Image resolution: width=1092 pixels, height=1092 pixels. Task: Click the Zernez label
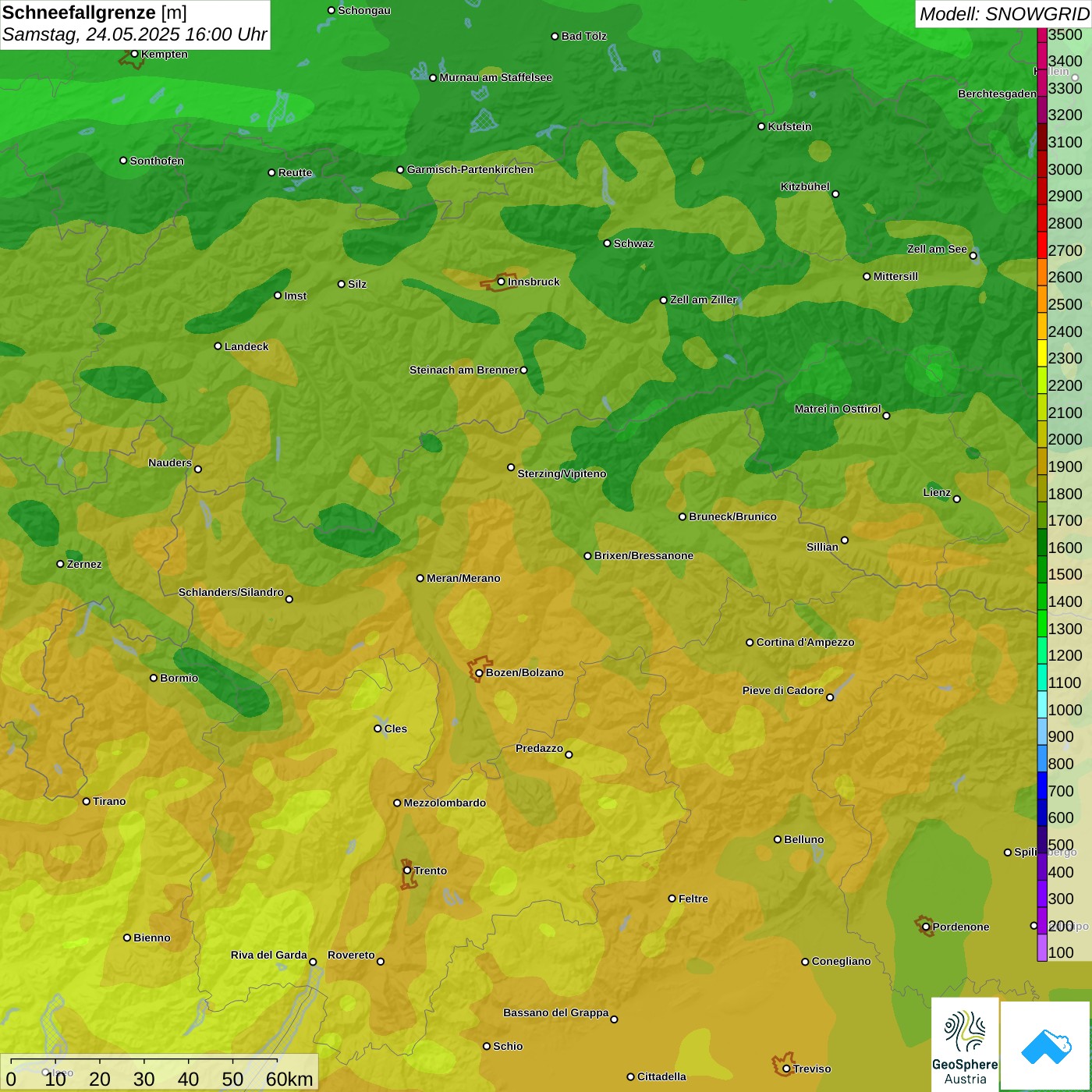click(x=85, y=564)
